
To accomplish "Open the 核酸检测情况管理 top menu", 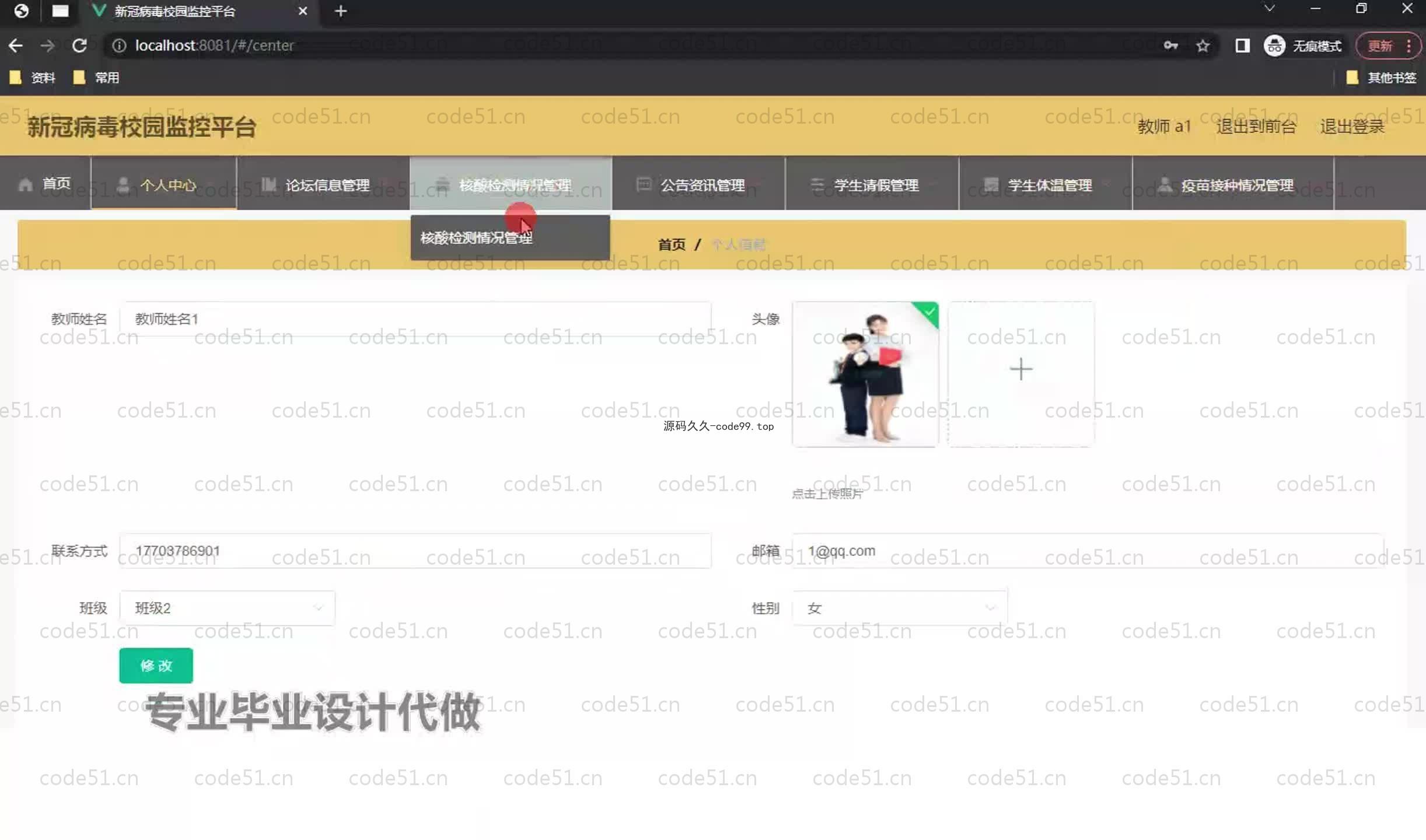I will click(x=511, y=184).
